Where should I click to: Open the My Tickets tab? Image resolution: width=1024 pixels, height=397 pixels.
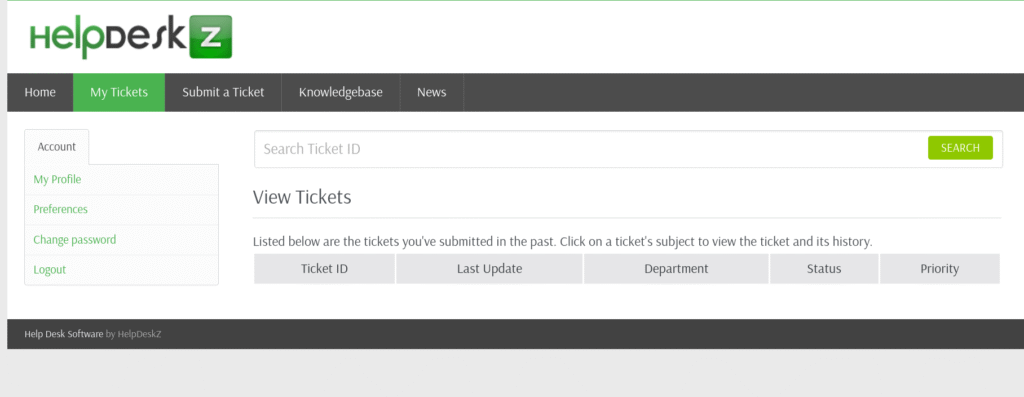(119, 92)
